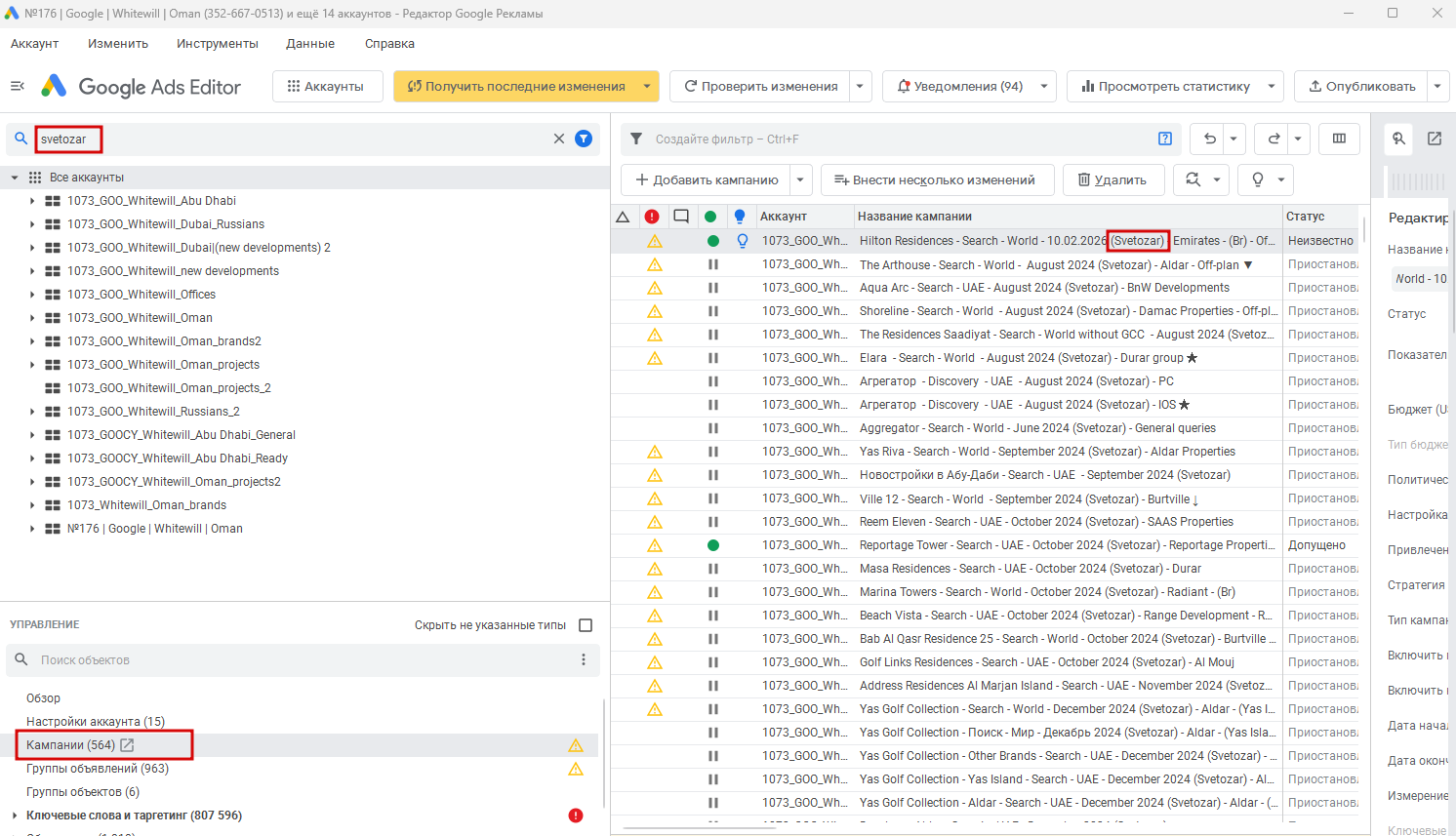Open the column chooser icon
This screenshot has height=836, width=1456.
point(1339,139)
